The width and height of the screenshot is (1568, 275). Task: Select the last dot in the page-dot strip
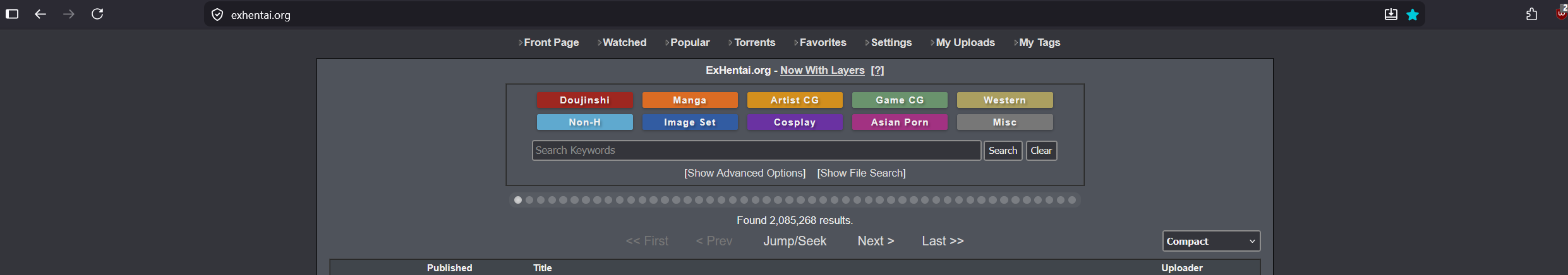tap(1072, 200)
